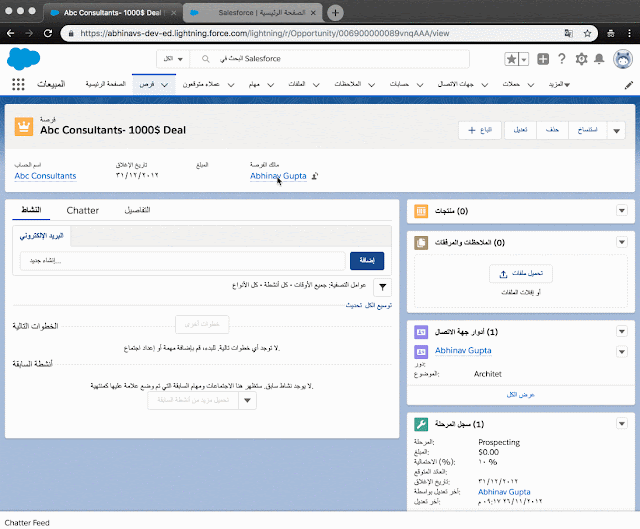Viewport: 640px width, 529px height.
Task: Click the Delete record button
Action: (552, 130)
